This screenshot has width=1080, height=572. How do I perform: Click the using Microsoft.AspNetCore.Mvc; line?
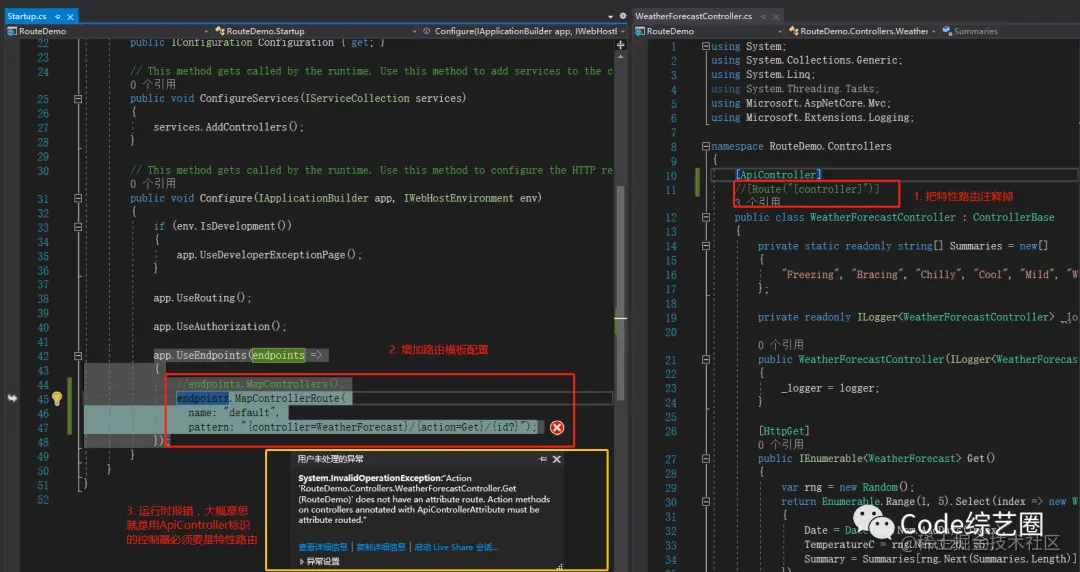click(x=801, y=103)
